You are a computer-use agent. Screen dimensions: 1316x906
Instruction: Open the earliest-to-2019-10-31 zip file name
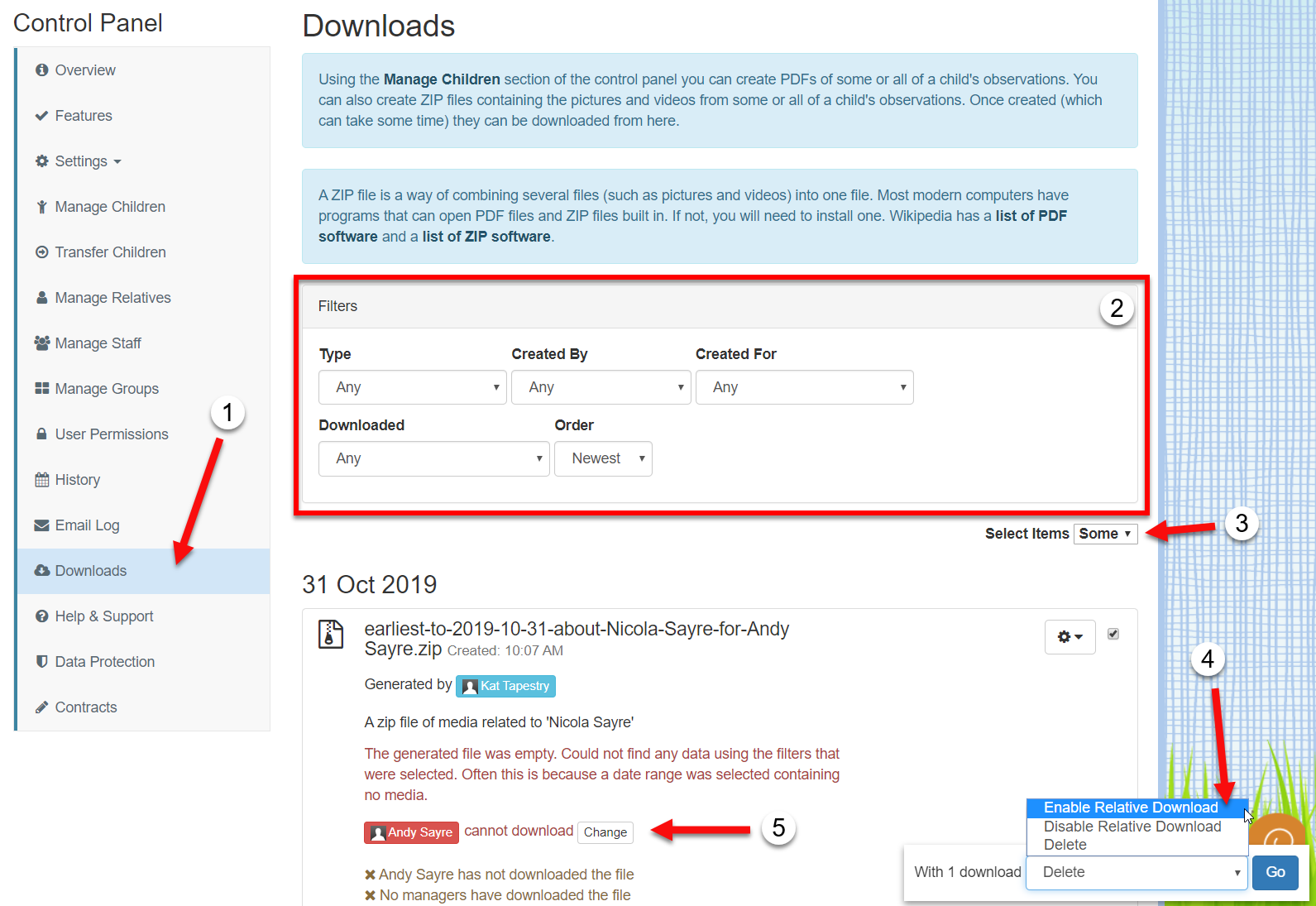coord(577,639)
